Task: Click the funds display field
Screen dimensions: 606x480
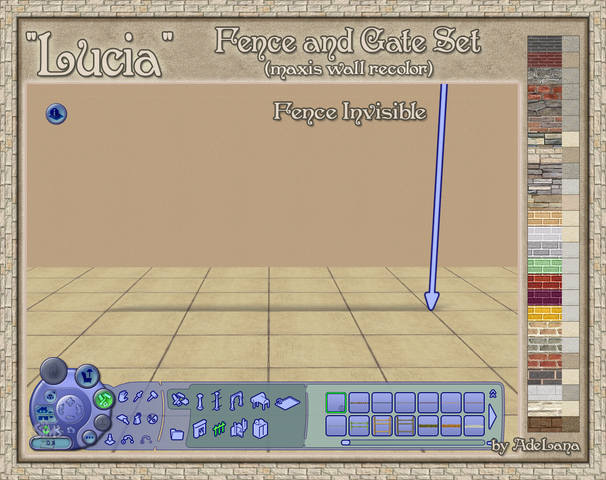Action: 51,443
